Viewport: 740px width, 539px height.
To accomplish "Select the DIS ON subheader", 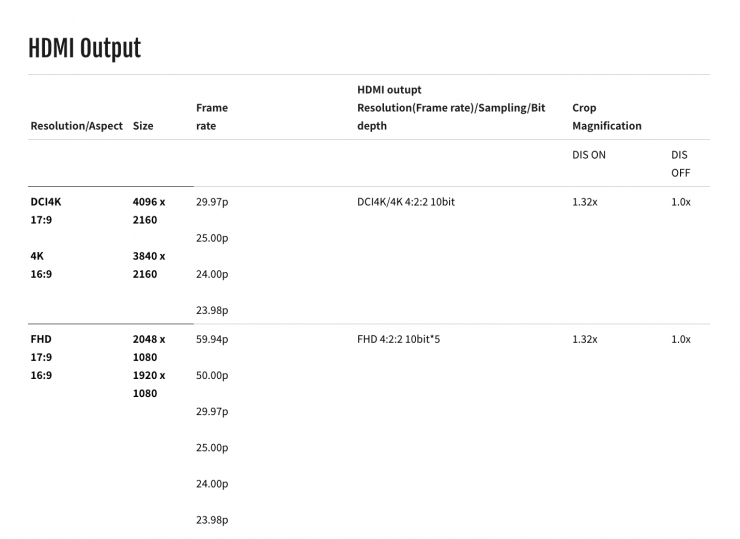I will 588,155.
